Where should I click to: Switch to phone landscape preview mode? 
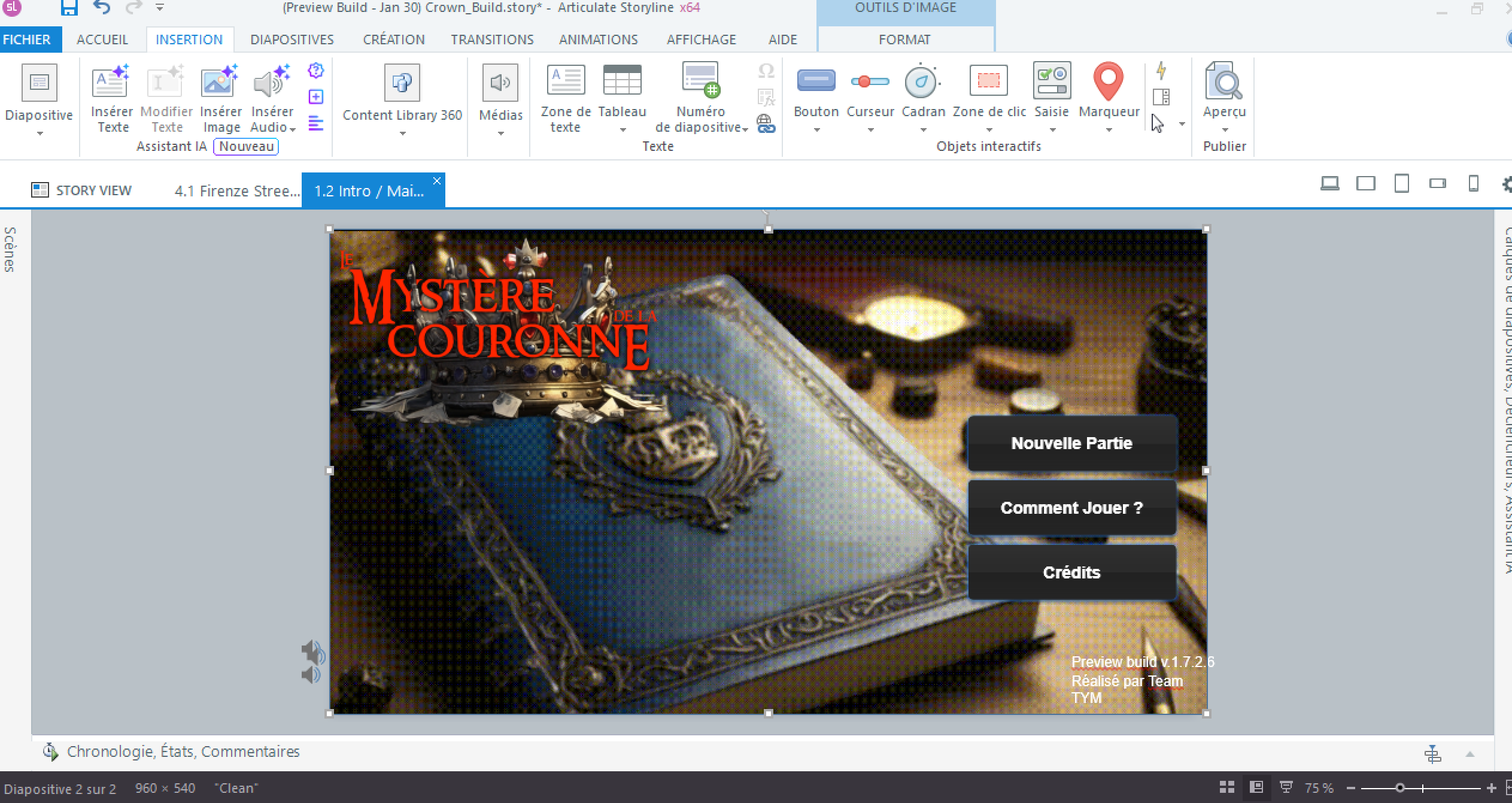point(1437,183)
